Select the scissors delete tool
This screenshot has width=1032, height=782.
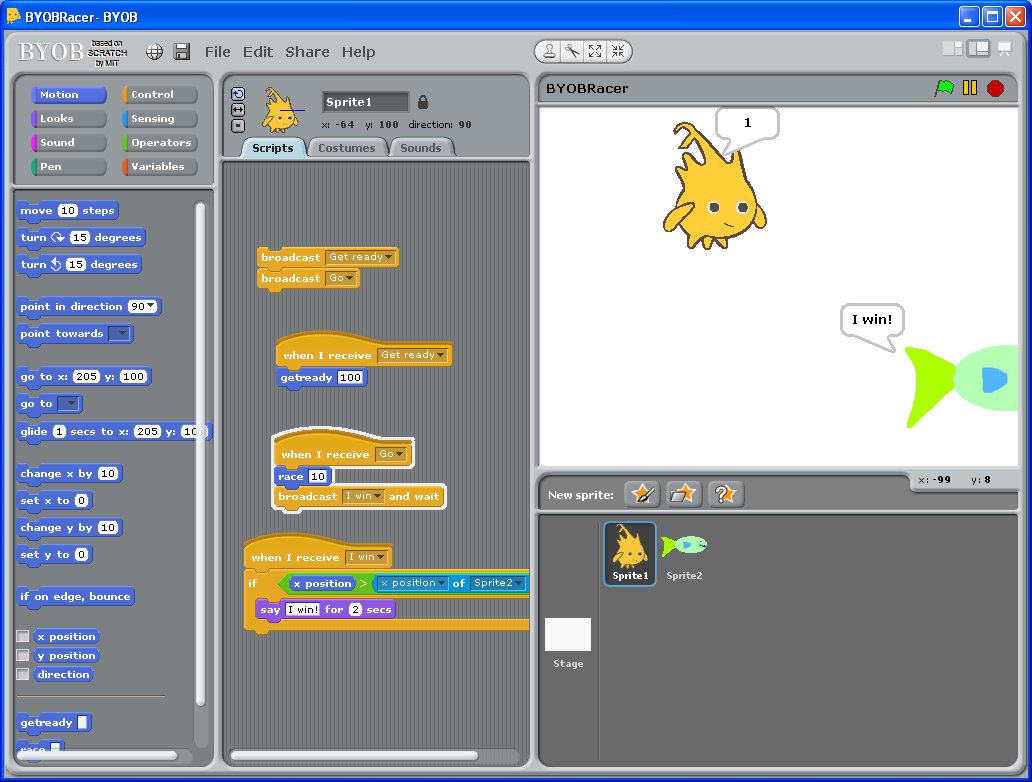pyautogui.click(x=572, y=51)
